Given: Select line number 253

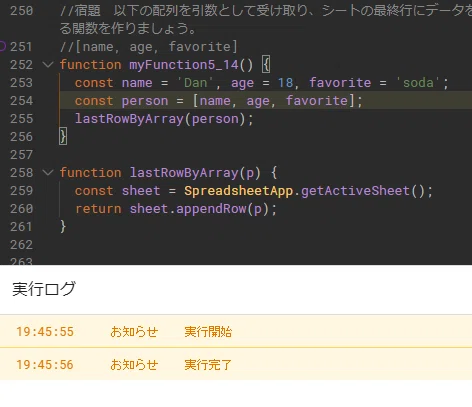Looking at the screenshot, I should [x=21, y=83].
